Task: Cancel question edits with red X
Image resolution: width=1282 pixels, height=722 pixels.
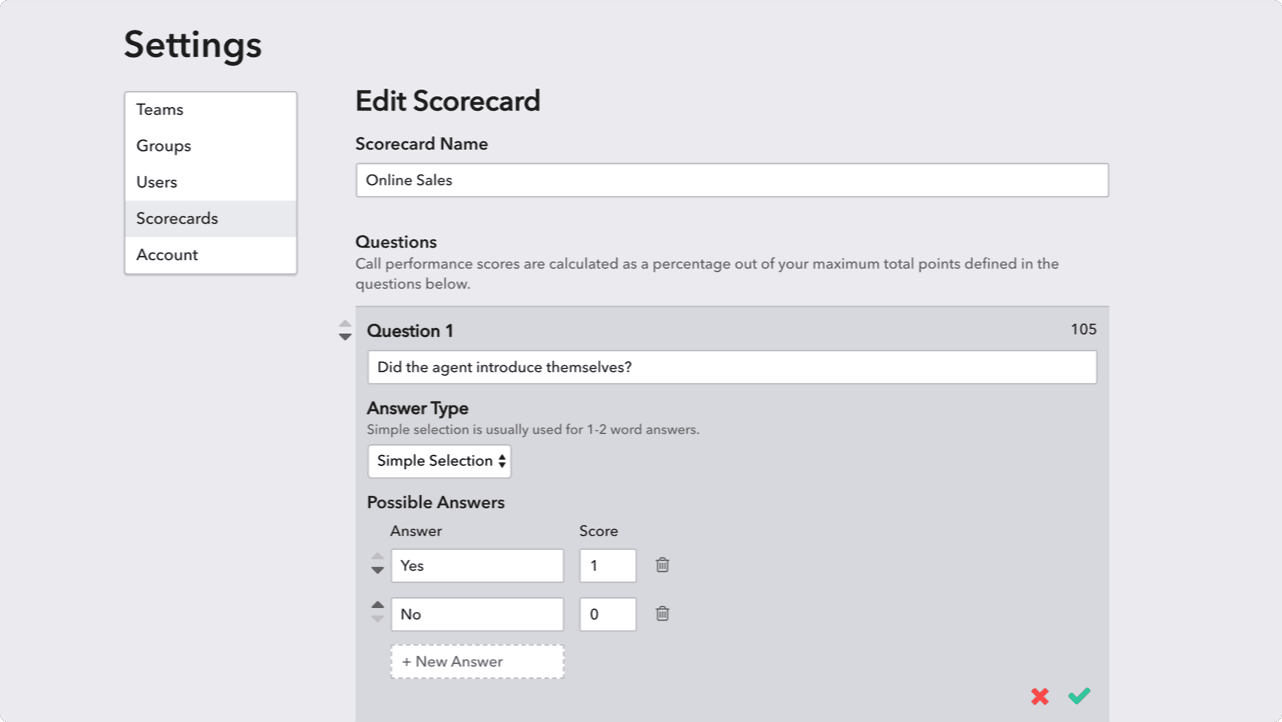Action: pos(1040,696)
